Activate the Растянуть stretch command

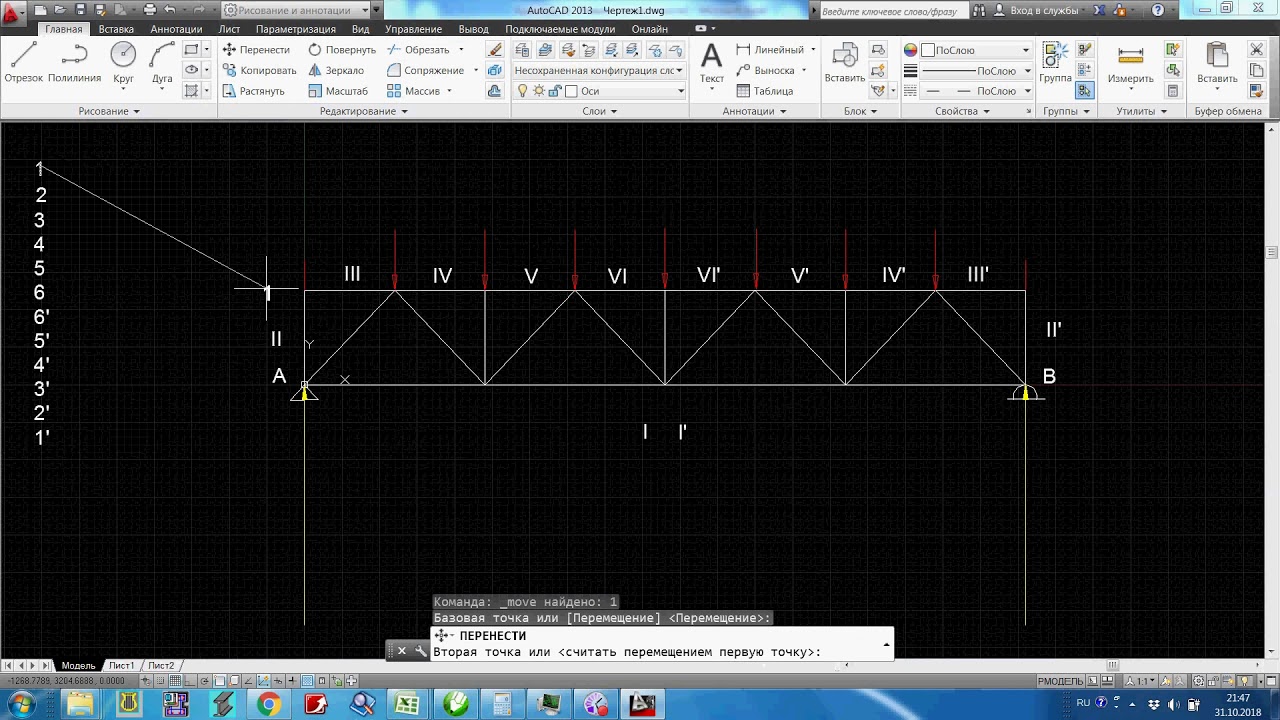253,91
